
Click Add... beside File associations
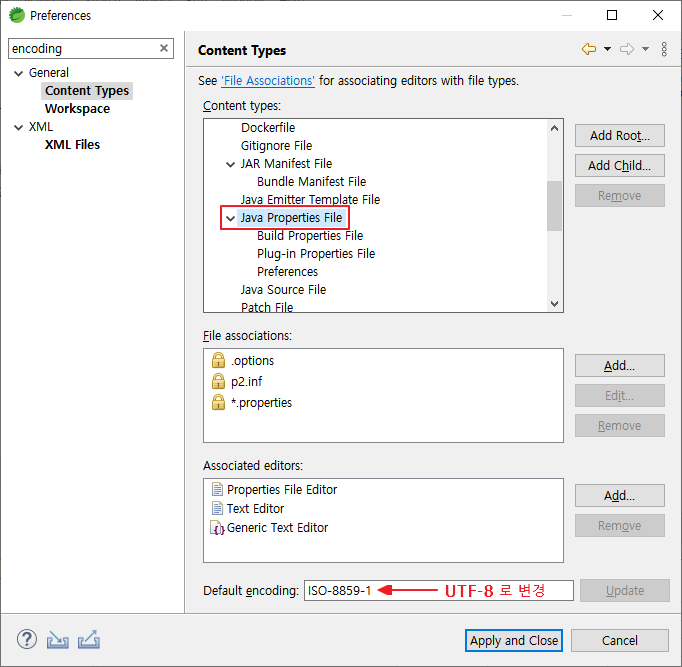619,366
